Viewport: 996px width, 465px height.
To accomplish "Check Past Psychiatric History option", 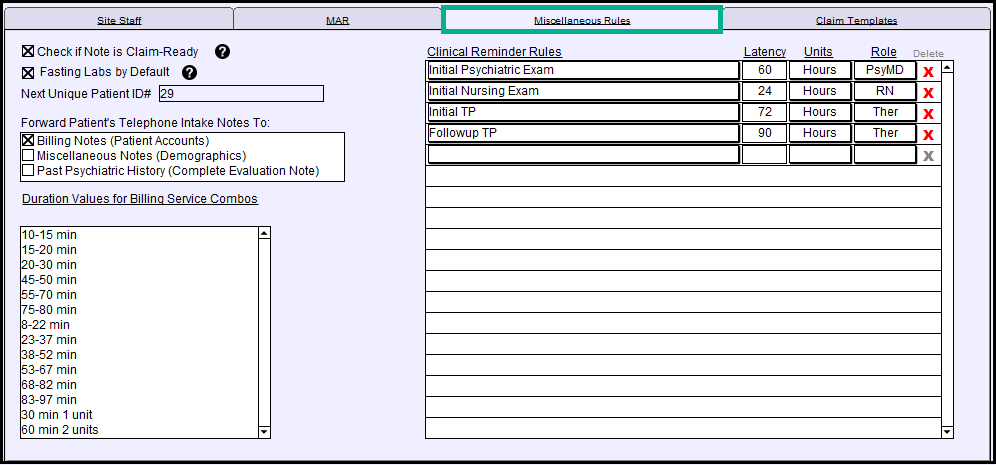I will (28, 171).
